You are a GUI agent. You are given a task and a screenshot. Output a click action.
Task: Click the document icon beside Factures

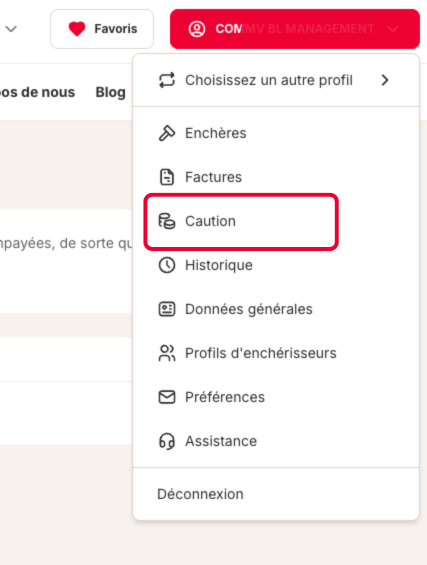point(167,177)
